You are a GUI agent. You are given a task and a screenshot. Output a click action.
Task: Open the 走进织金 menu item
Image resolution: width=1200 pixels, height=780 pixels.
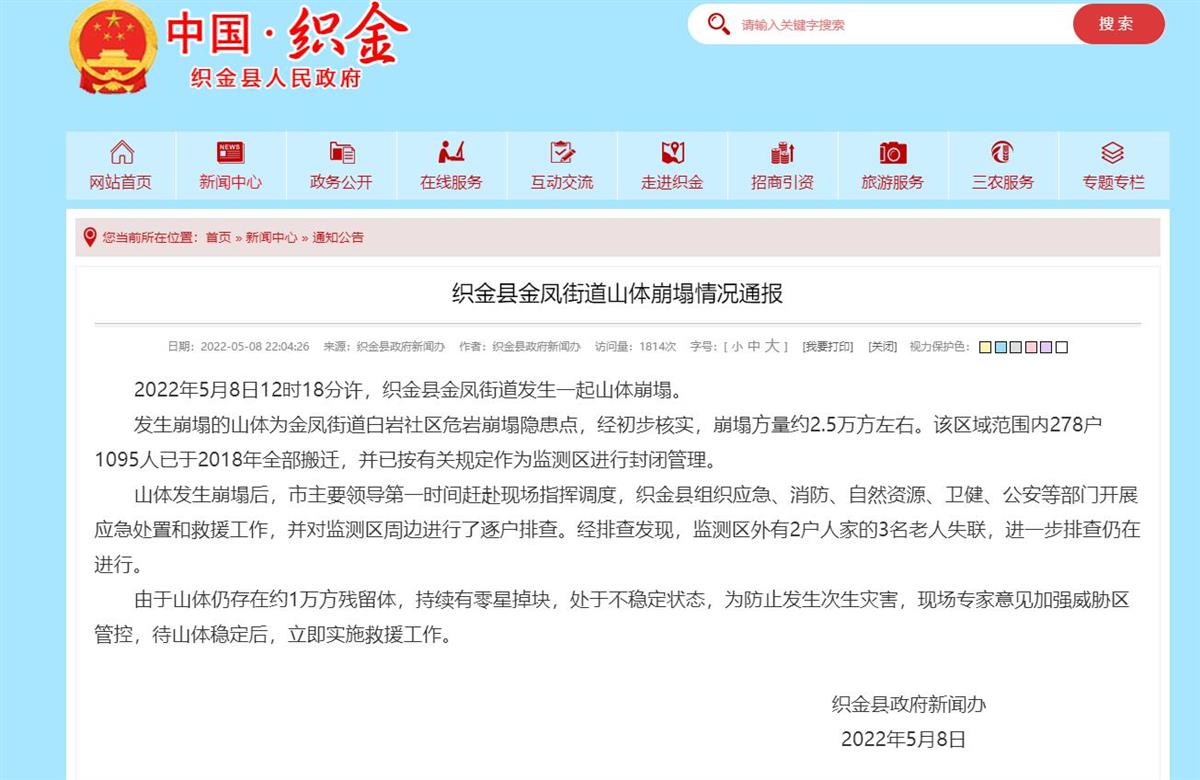point(672,182)
